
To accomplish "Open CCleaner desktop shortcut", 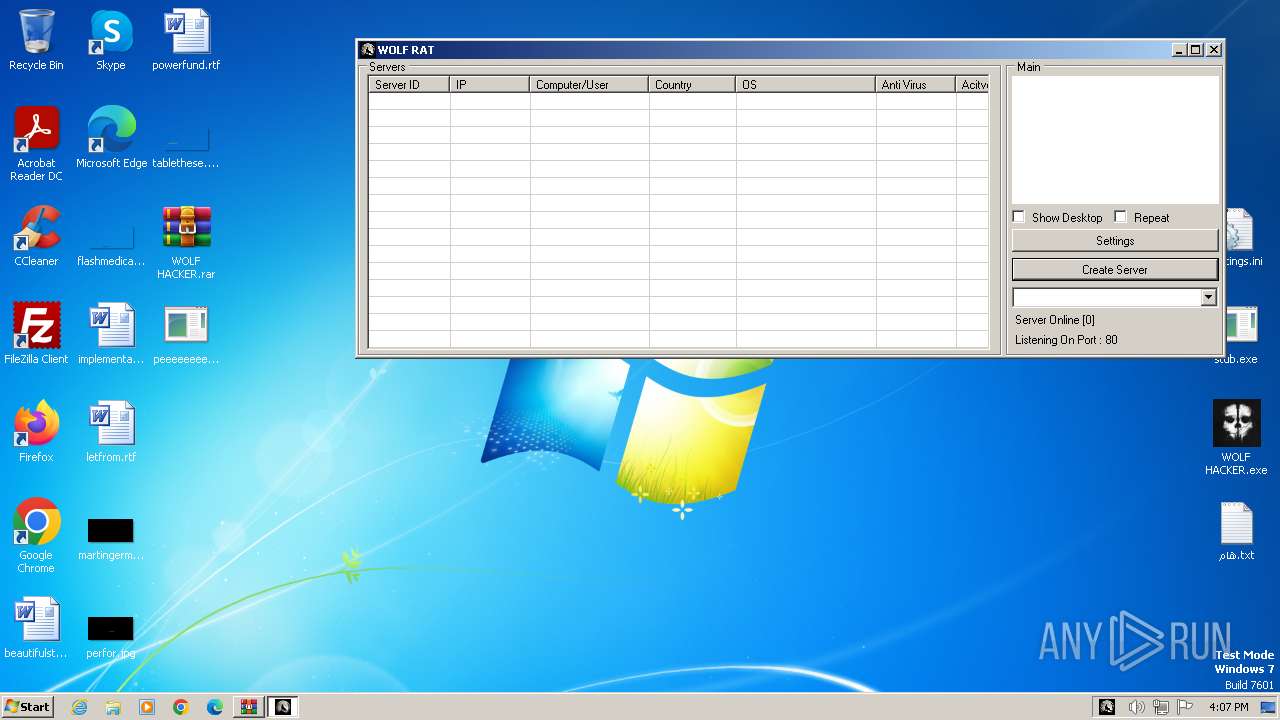I will (36, 236).
